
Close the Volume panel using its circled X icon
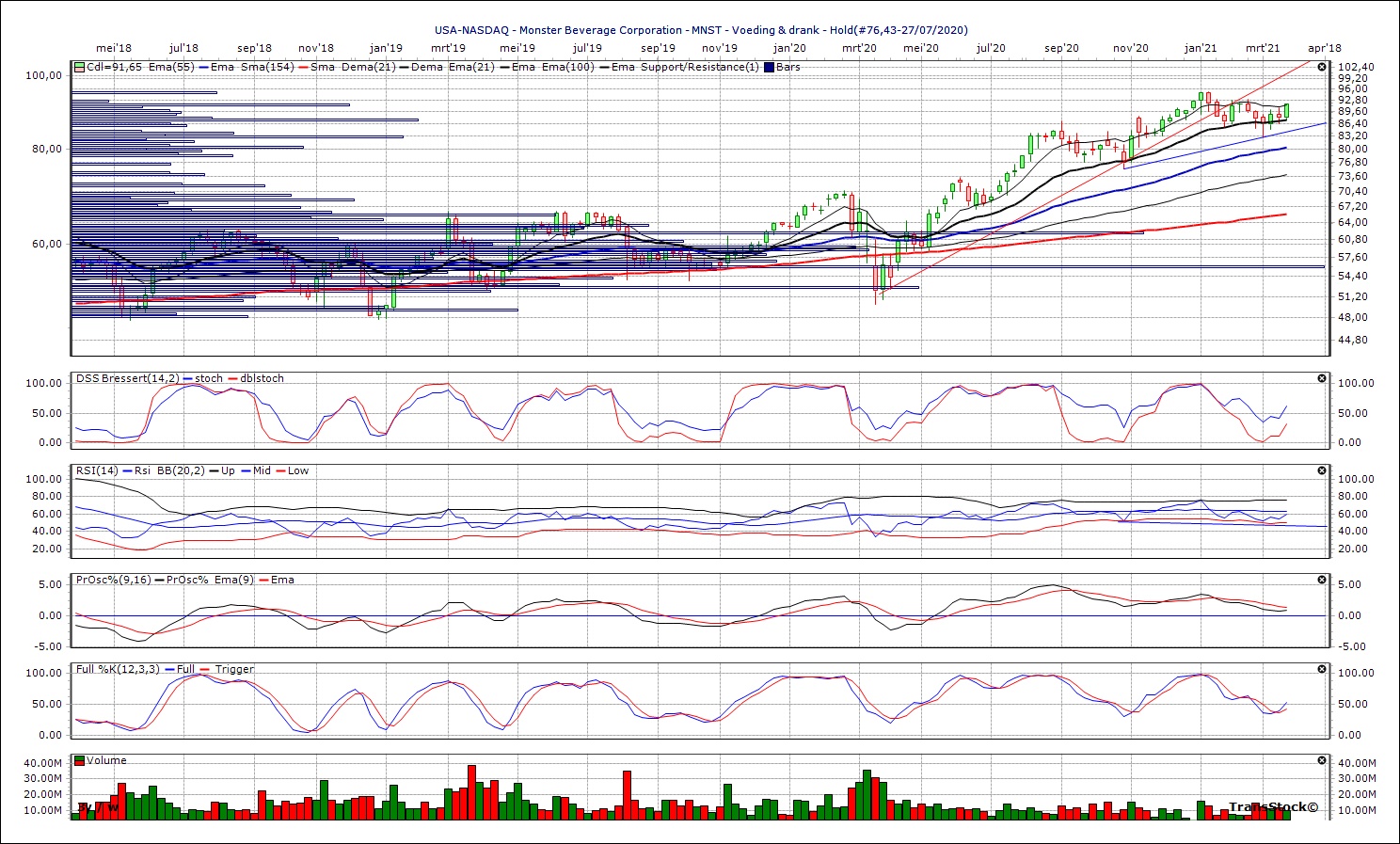(1321, 760)
